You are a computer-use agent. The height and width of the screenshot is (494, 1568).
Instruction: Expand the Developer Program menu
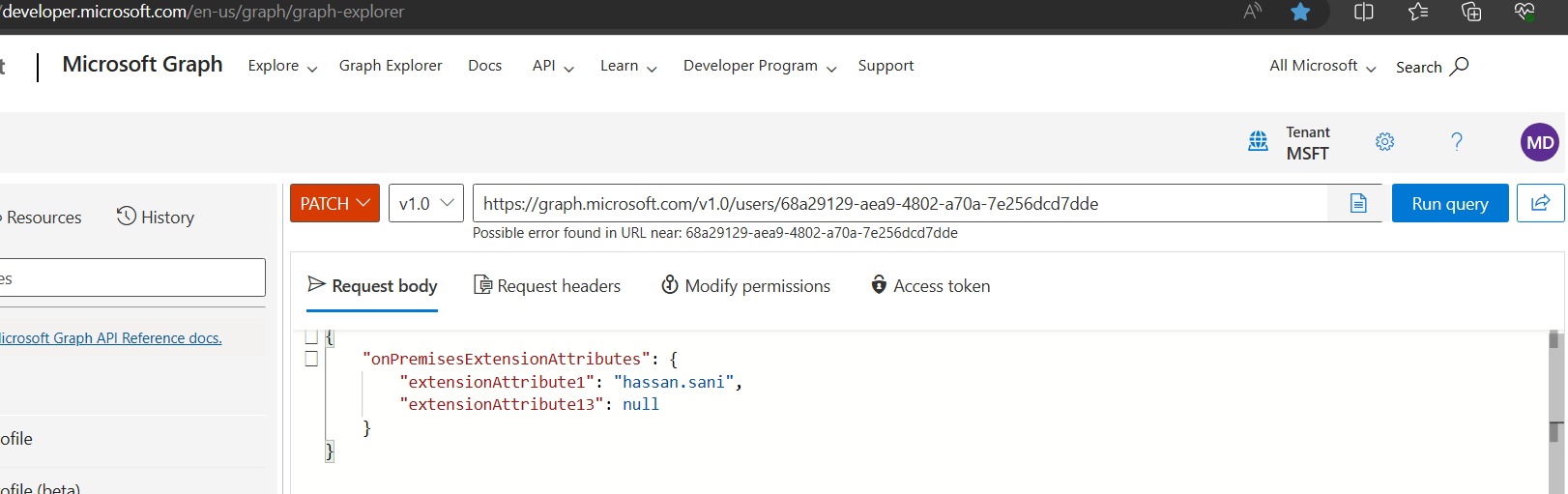point(760,66)
